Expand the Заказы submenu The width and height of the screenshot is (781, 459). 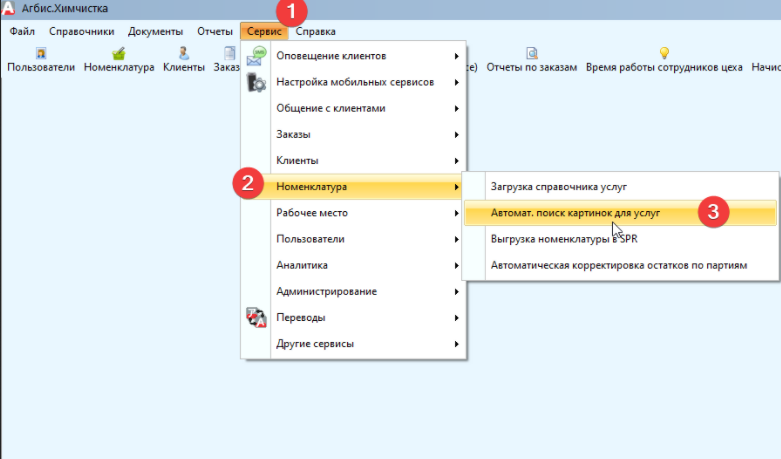pyautogui.click(x=354, y=134)
